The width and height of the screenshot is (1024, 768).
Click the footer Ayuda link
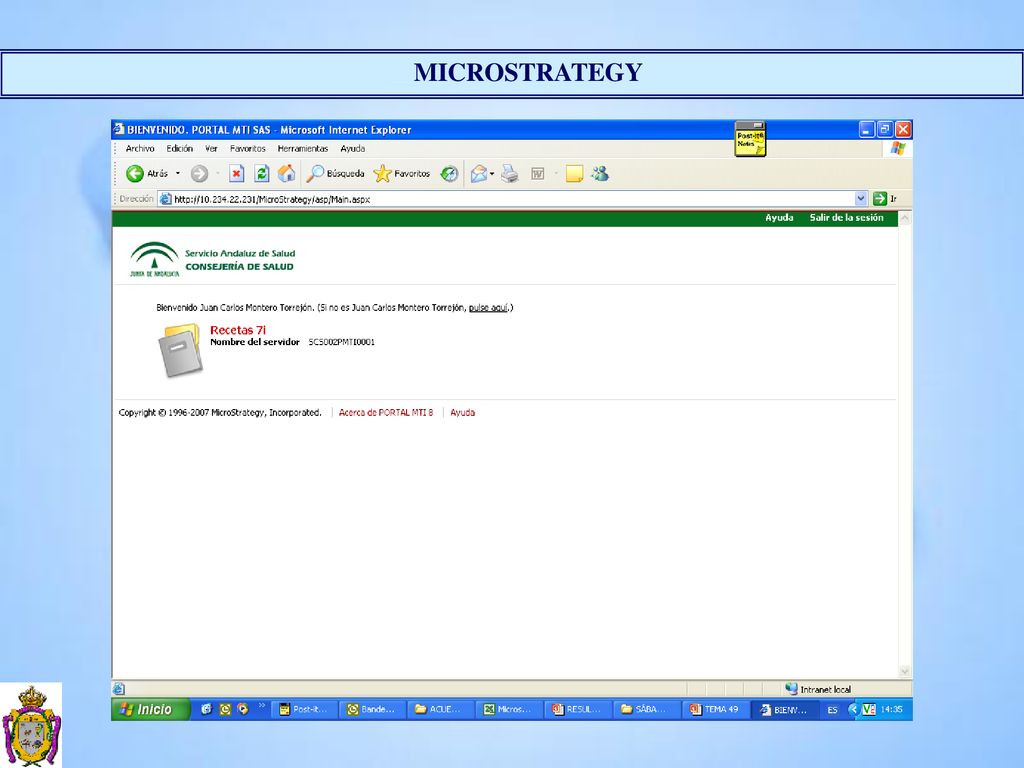pyautogui.click(x=462, y=413)
